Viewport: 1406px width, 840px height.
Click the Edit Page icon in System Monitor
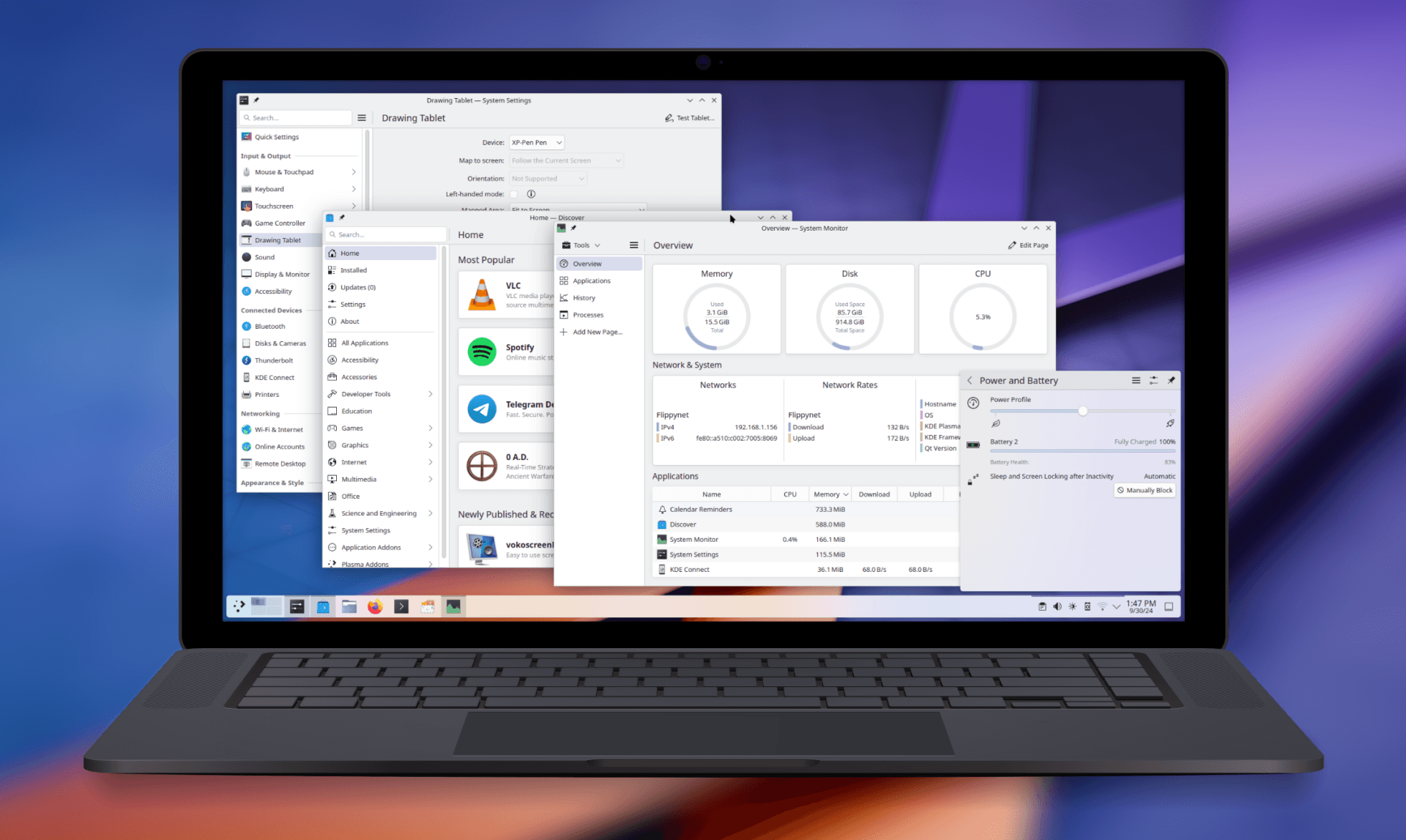[1012, 245]
